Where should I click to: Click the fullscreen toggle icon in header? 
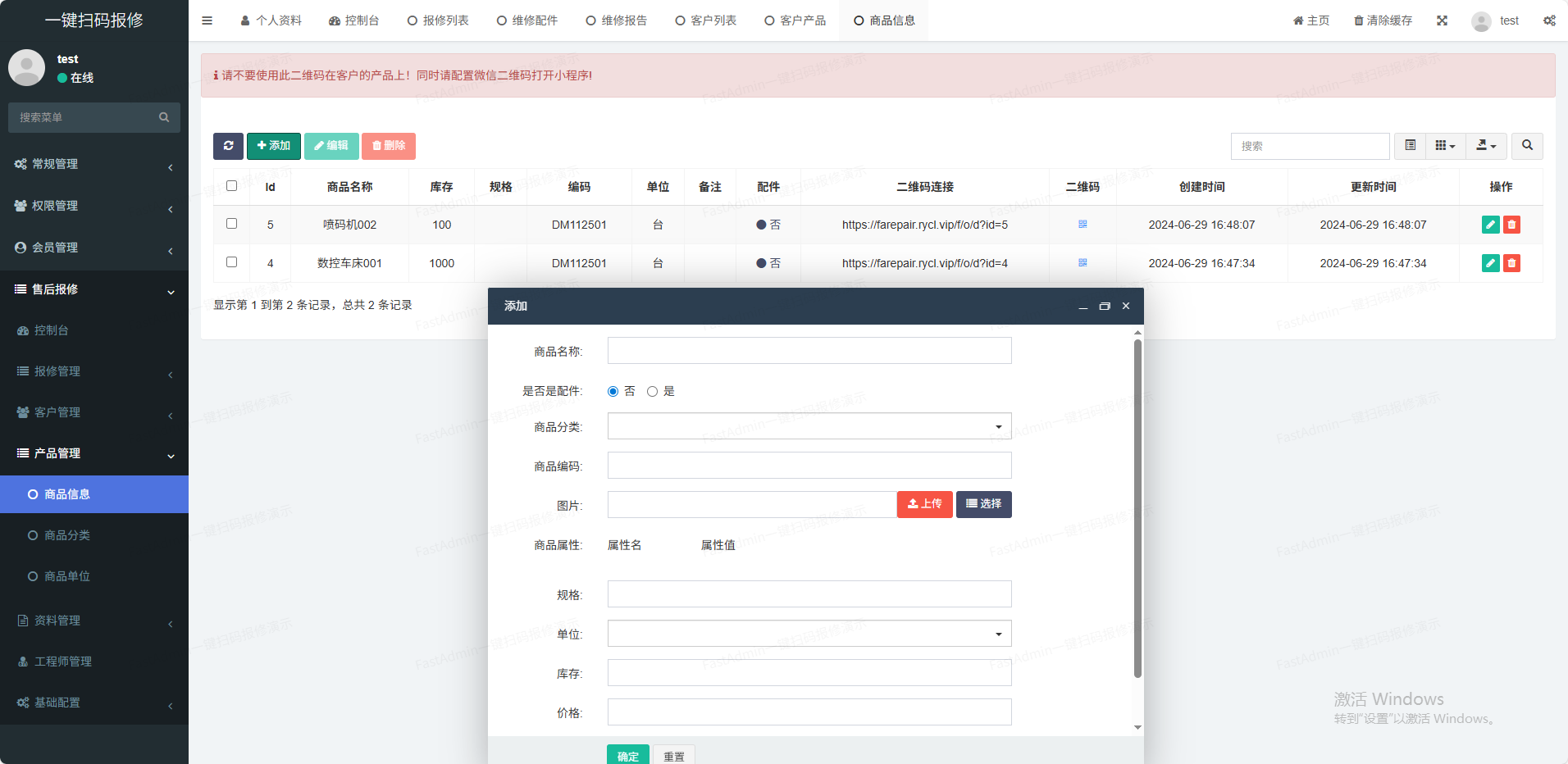click(x=1442, y=20)
